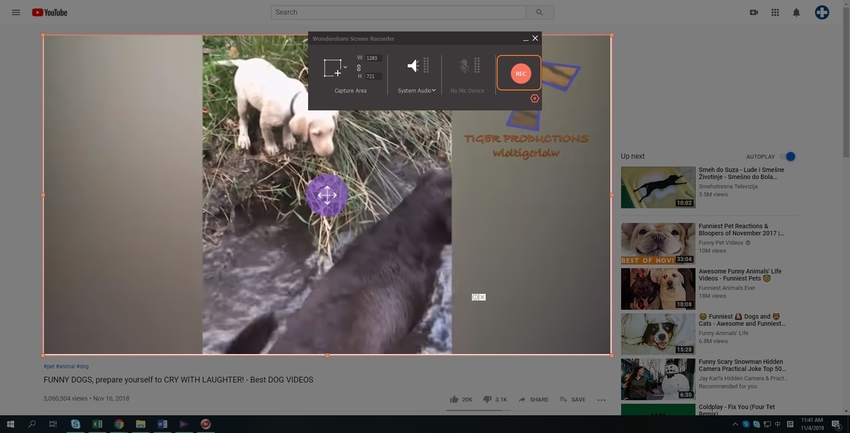
Task: Open YouTube notifications bell
Action: pos(796,12)
